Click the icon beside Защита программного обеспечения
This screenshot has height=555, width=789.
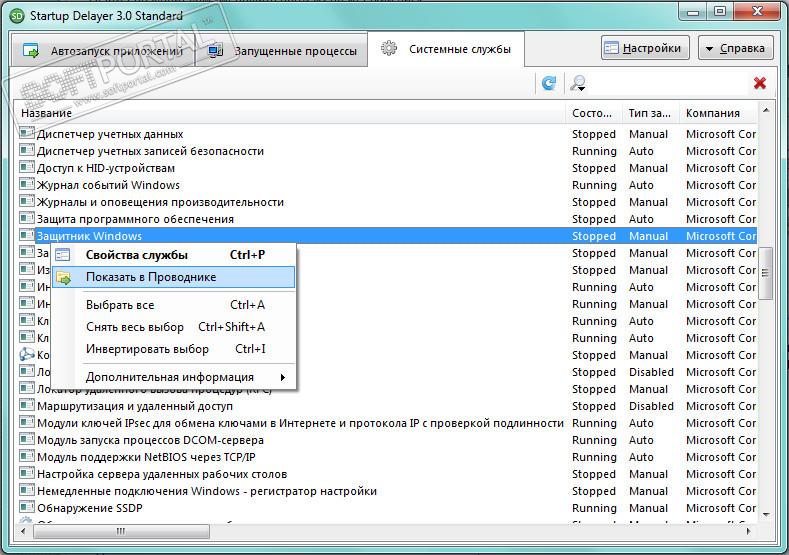pyautogui.click(x=27, y=218)
